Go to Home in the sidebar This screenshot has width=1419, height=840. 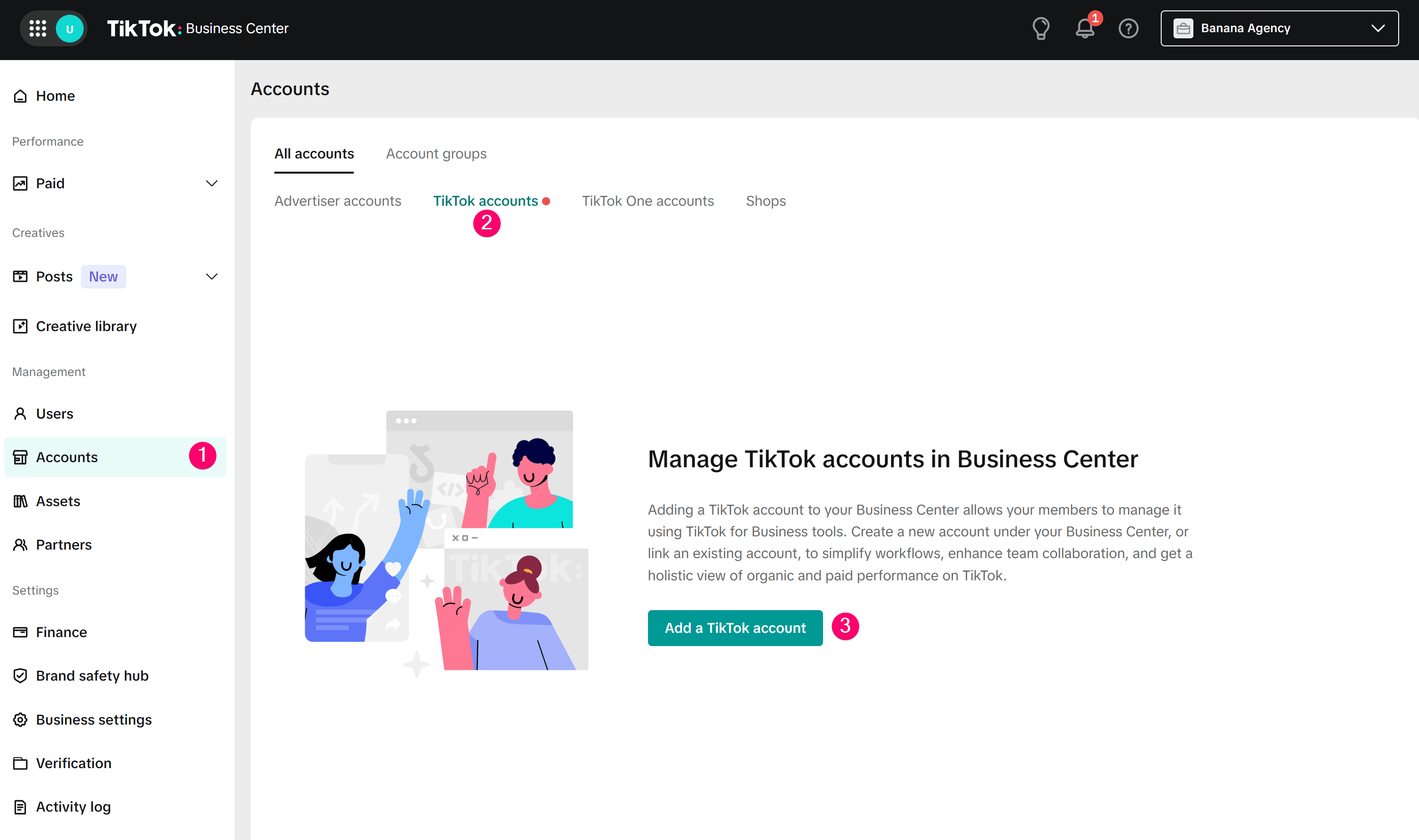click(115, 96)
